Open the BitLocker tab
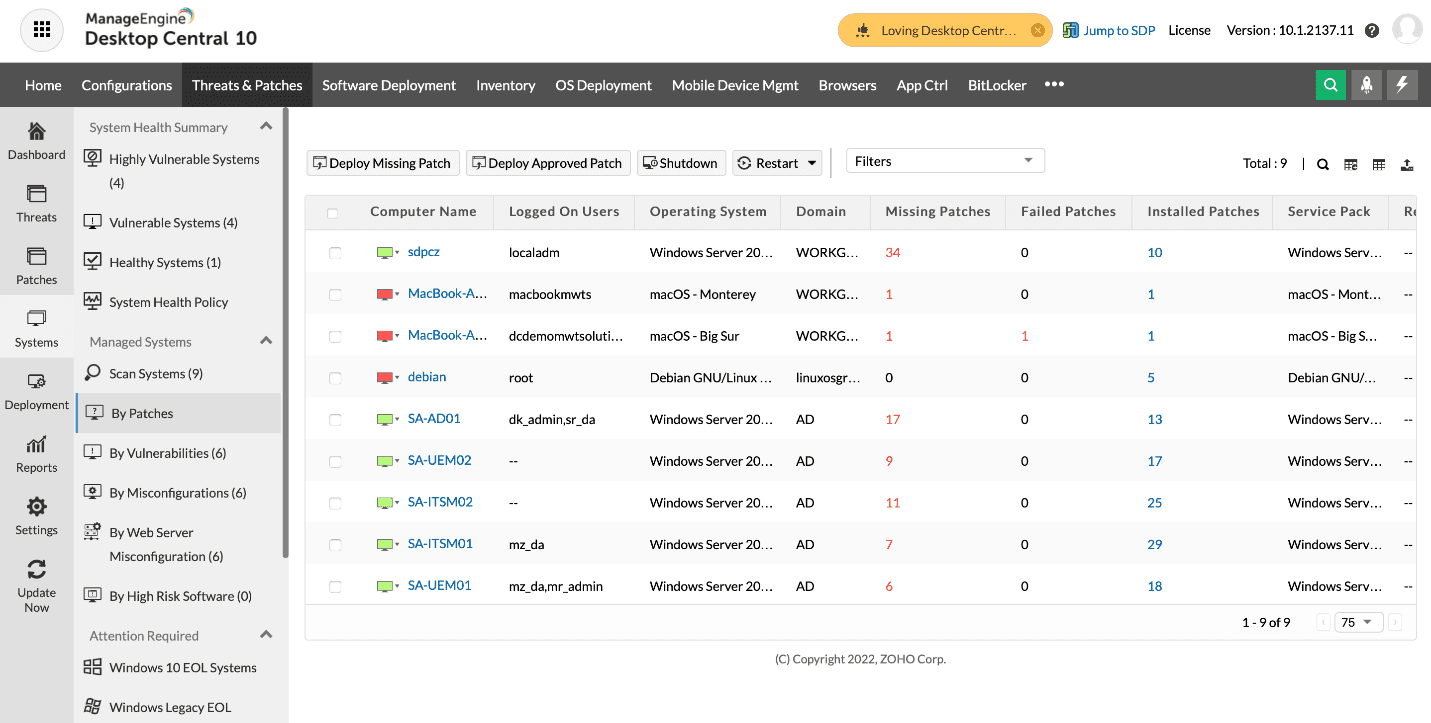Screen dimensions: 1431x723 997,85
